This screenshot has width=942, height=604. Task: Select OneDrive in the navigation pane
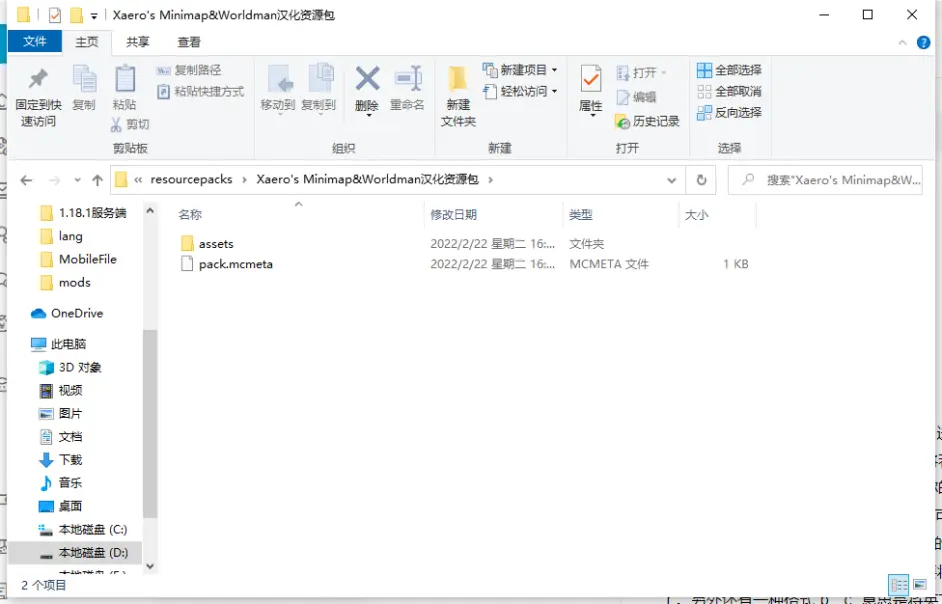coord(67,313)
